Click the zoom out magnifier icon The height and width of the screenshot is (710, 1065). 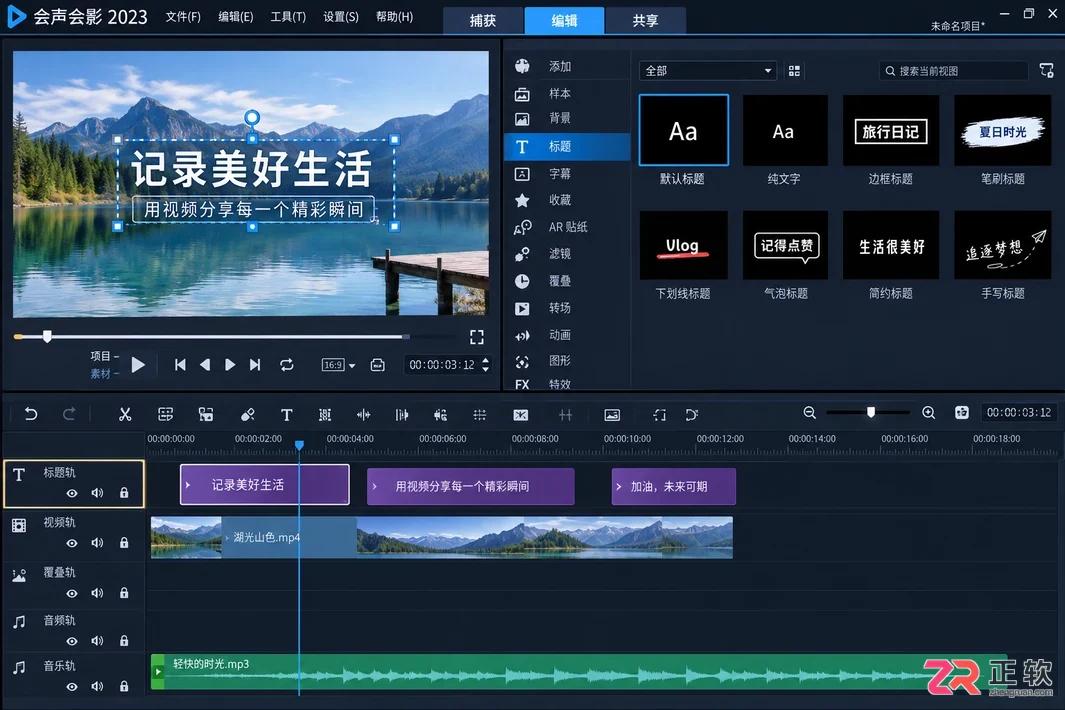click(810, 412)
